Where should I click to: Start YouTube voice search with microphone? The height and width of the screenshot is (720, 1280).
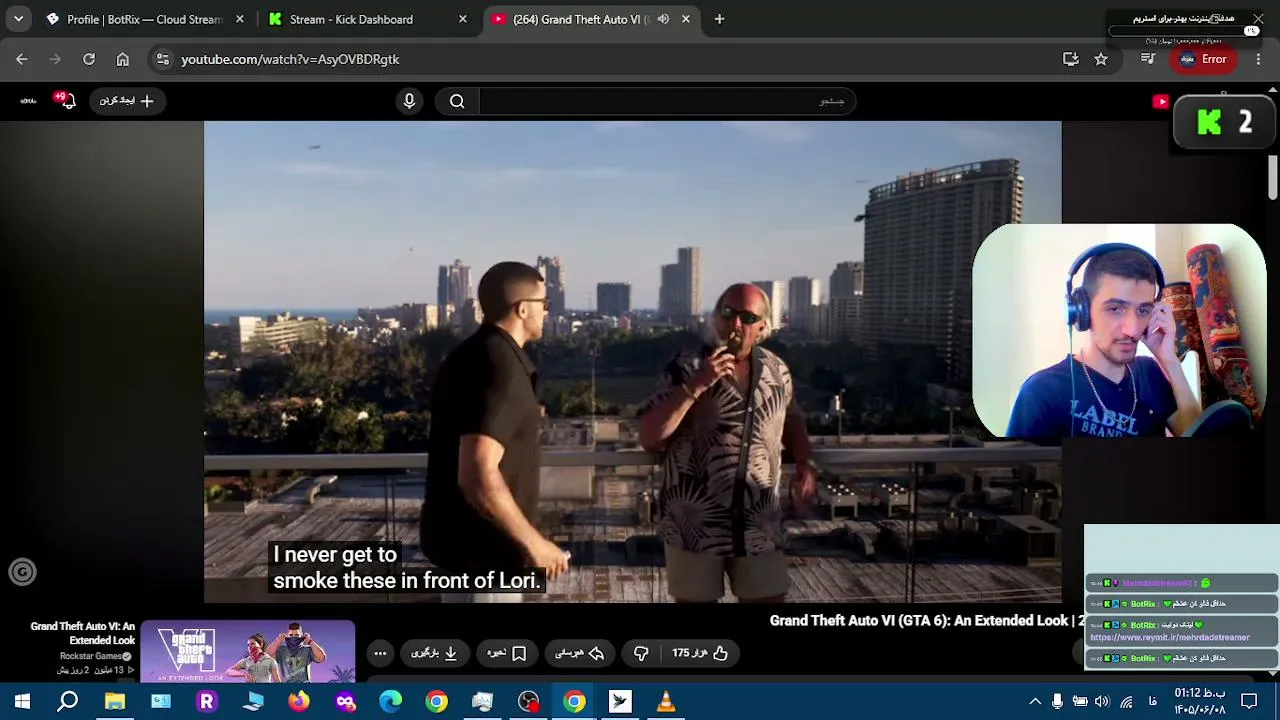tap(409, 101)
